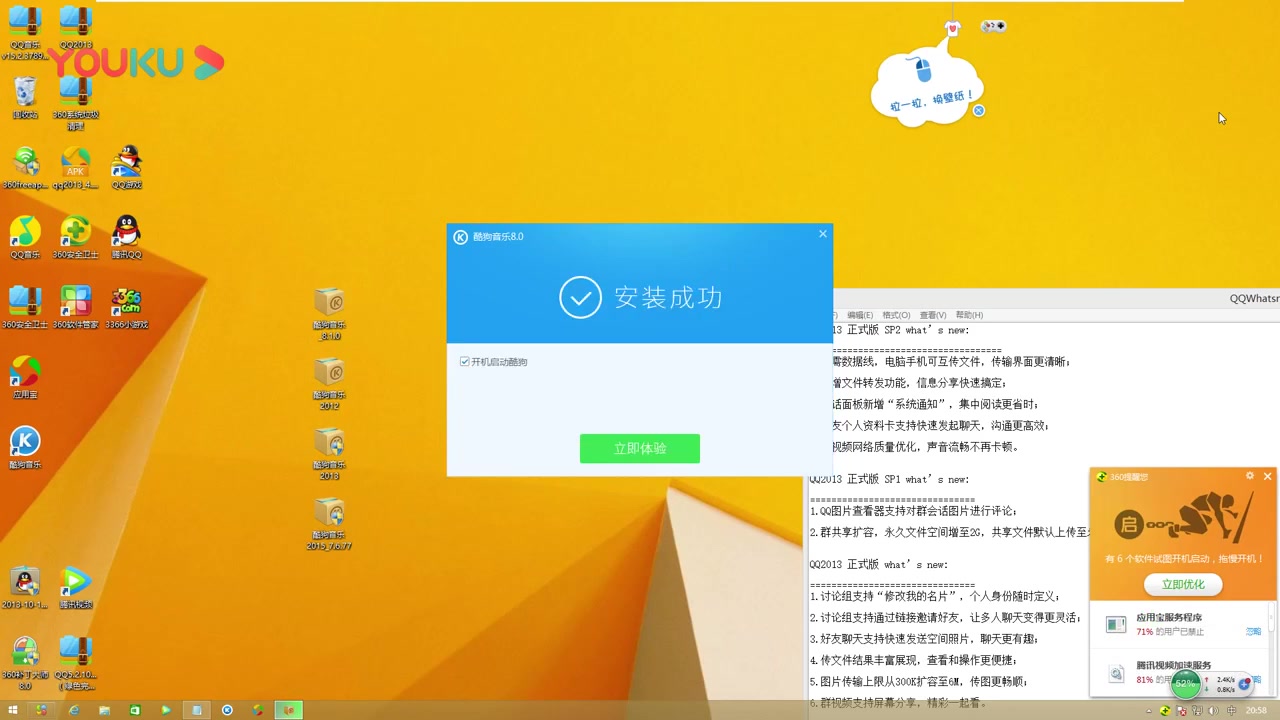Viewport: 1280px width, 720px height.
Task: Click the 立即体验 button in installer
Action: coord(640,448)
